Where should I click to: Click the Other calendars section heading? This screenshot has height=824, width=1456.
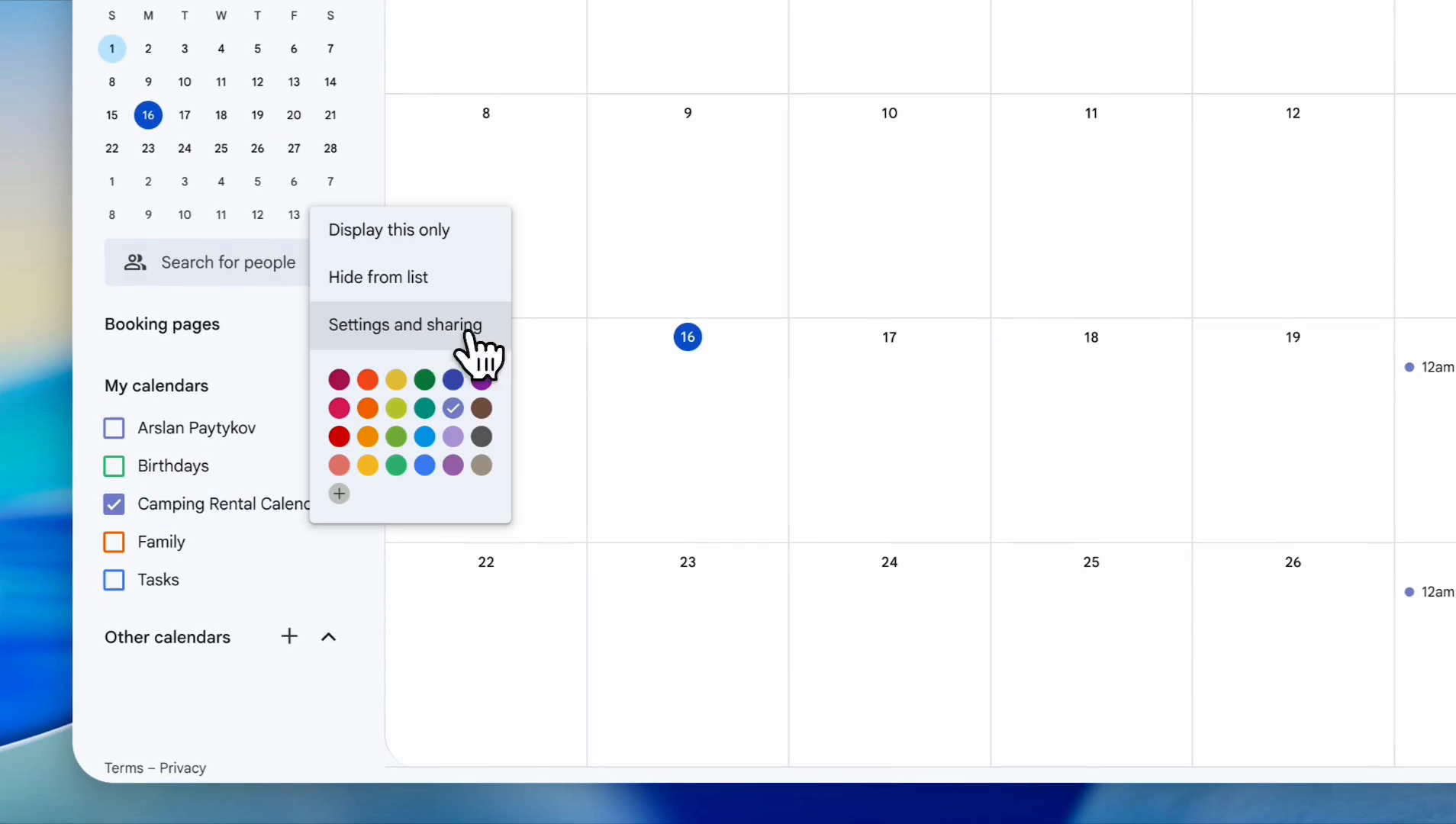(167, 637)
